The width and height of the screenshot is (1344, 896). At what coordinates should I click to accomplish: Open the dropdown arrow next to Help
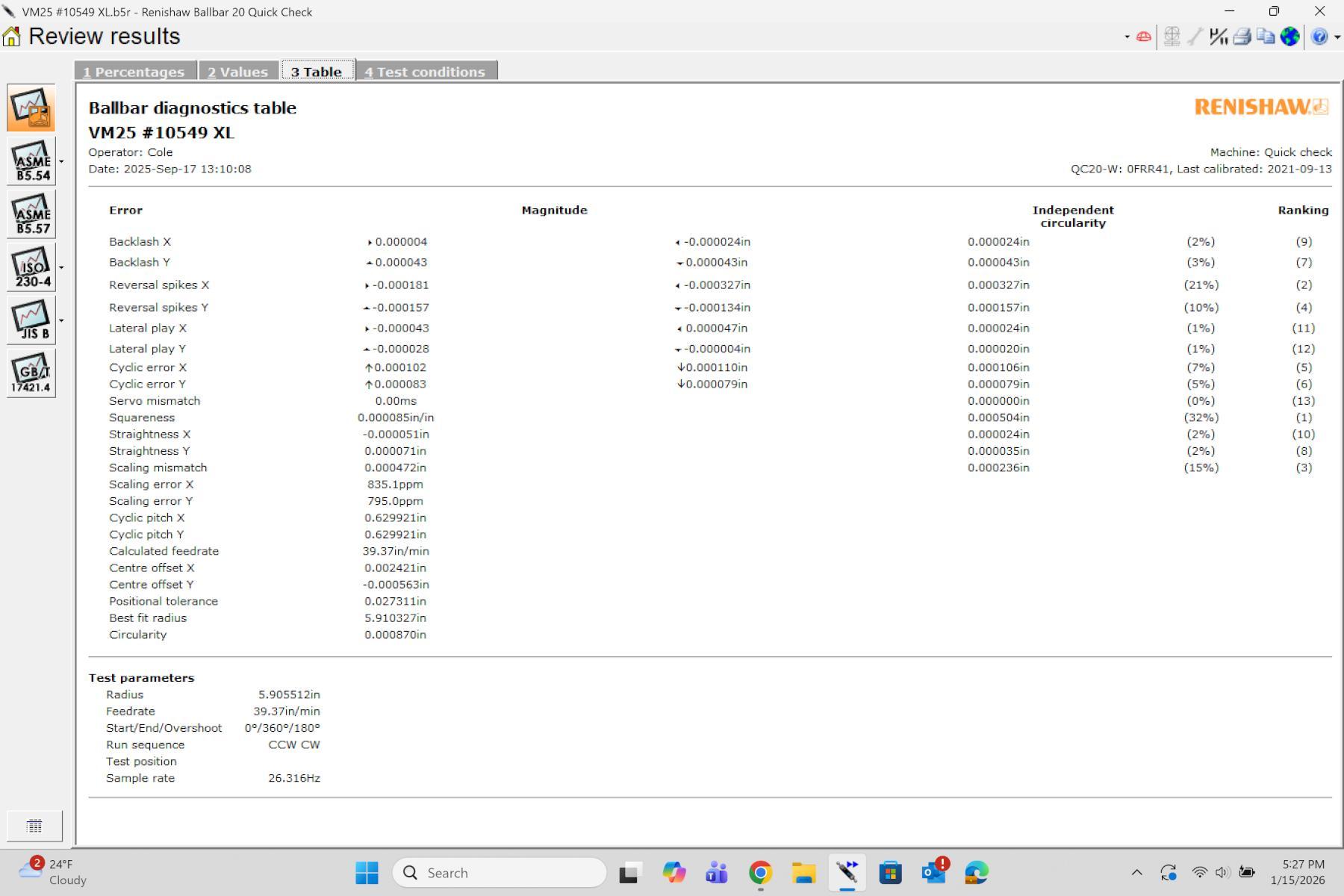click(x=1337, y=37)
